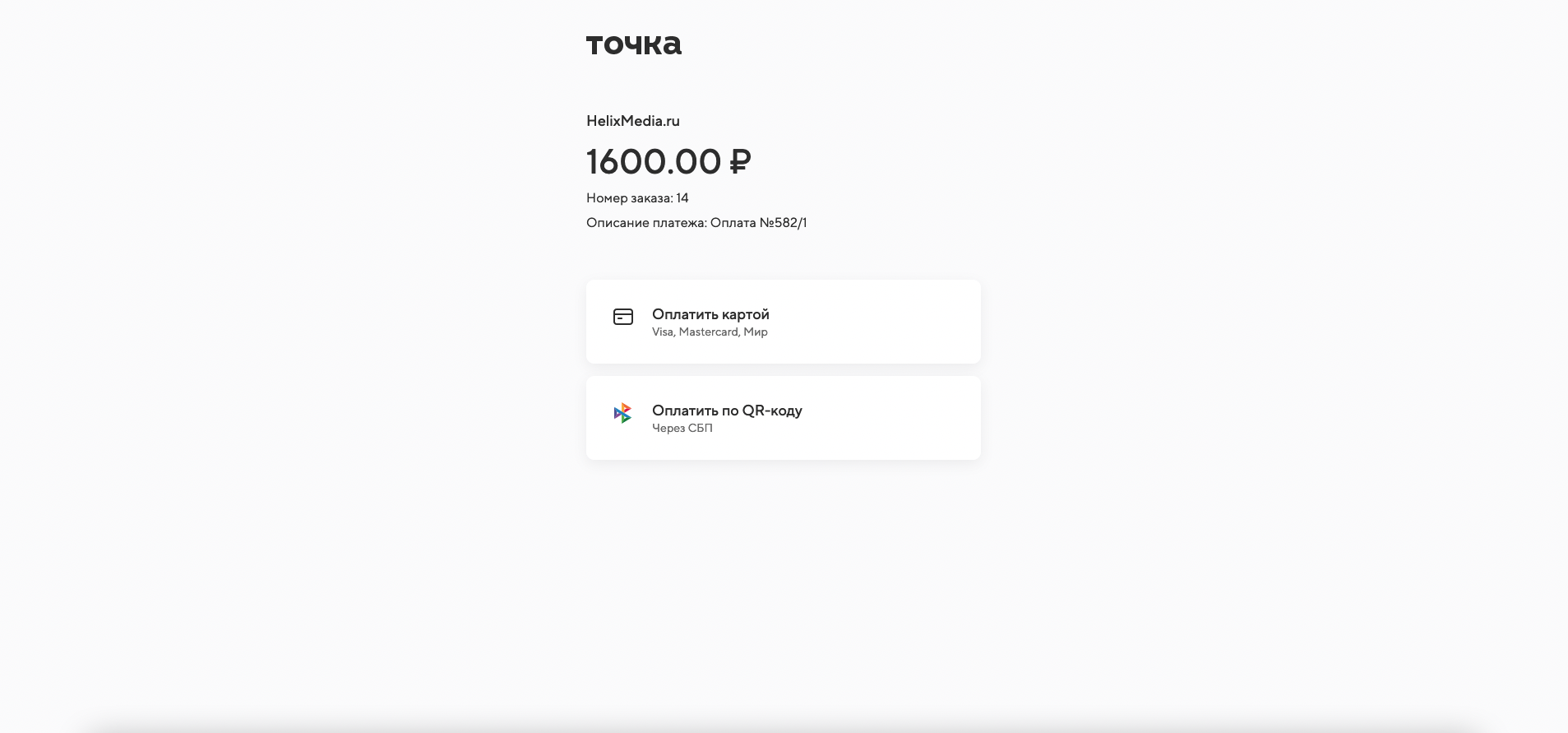Click the HelixMedia.ru merchant name
The image size is (1568, 733).
(x=633, y=121)
